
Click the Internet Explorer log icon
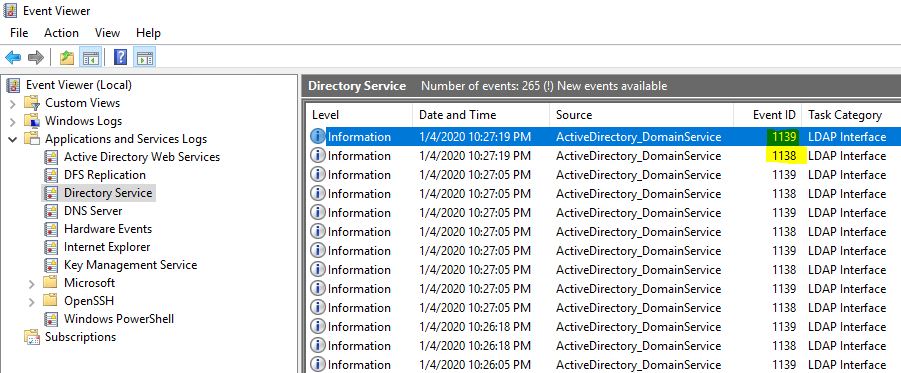click(x=52, y=247)
